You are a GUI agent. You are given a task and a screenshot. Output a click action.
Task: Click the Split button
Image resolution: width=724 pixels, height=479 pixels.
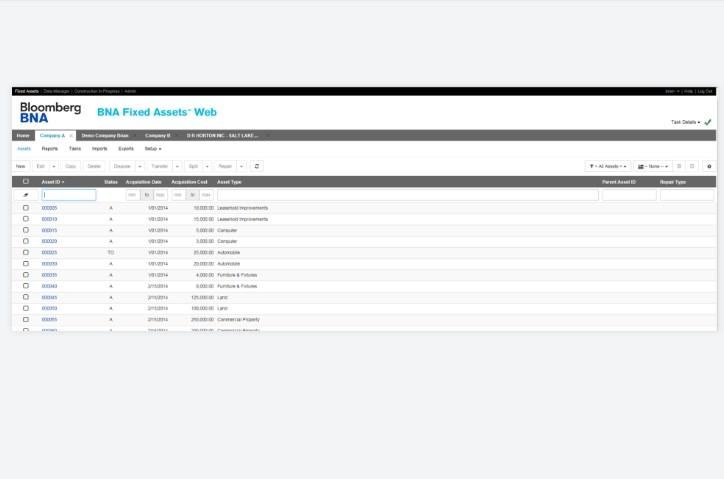193,166
